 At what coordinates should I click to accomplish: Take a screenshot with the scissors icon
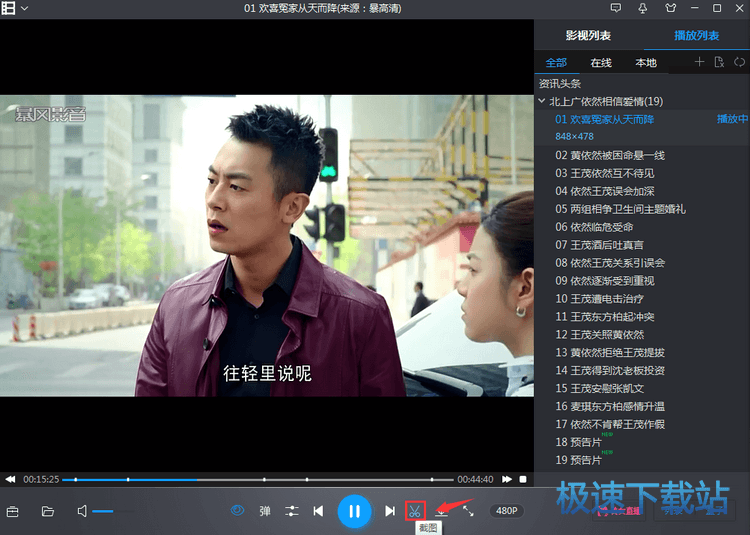coord(415,511)
